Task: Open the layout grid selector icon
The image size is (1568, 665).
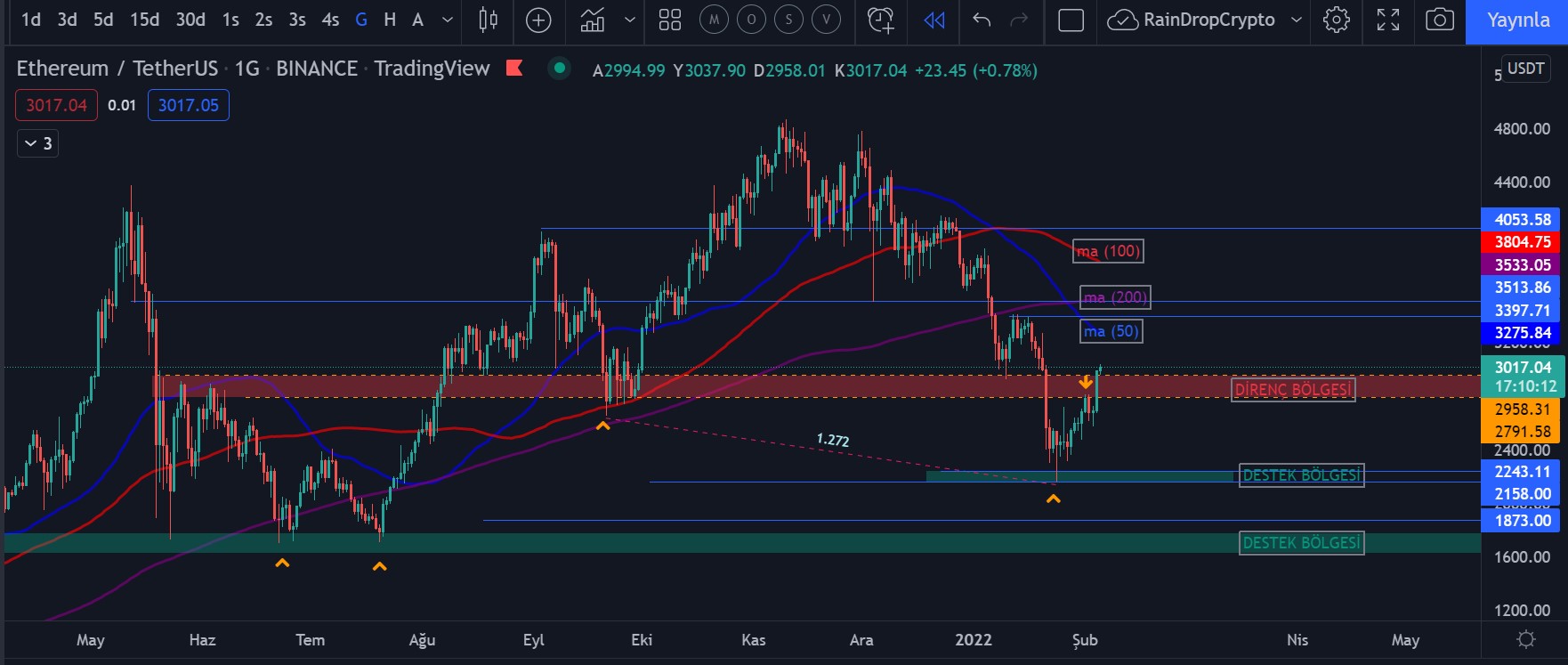Action: click(669, 20)
